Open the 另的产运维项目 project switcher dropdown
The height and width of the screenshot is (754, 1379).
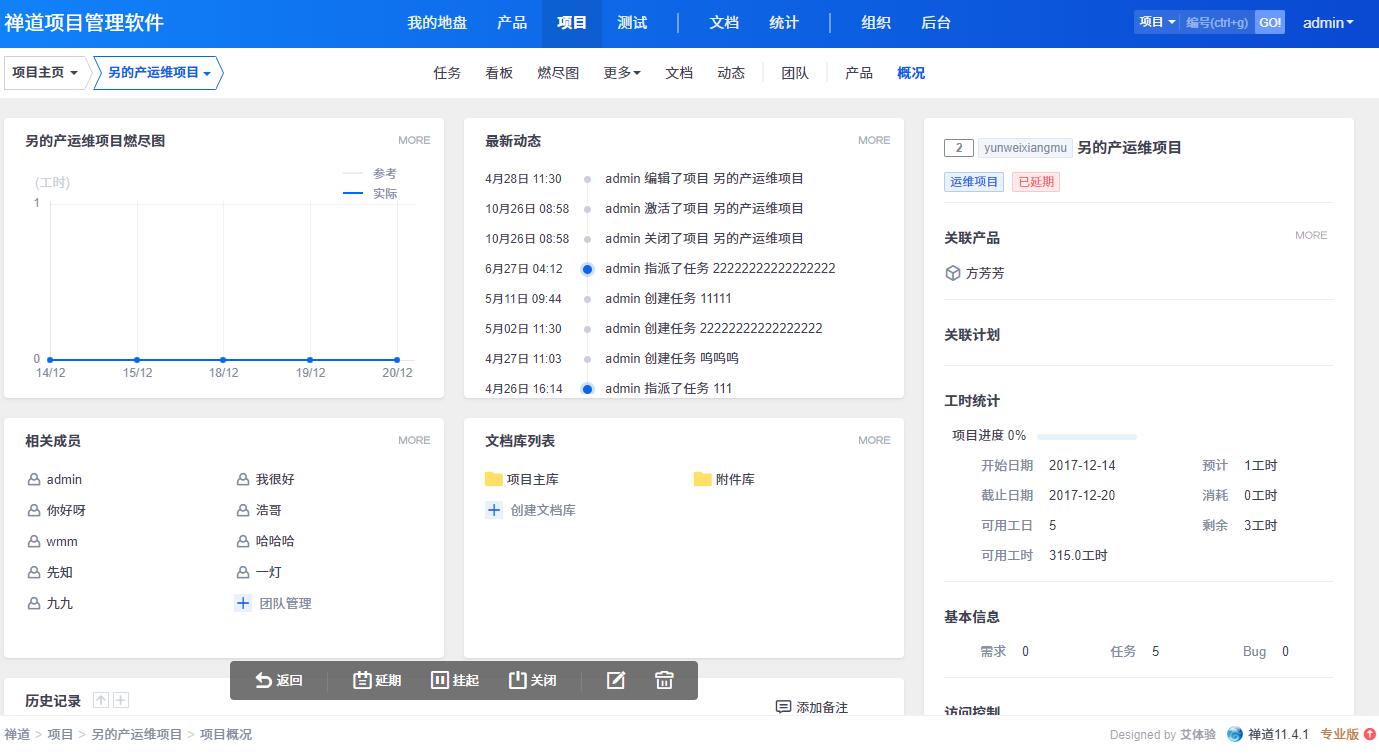coord(158,73)
